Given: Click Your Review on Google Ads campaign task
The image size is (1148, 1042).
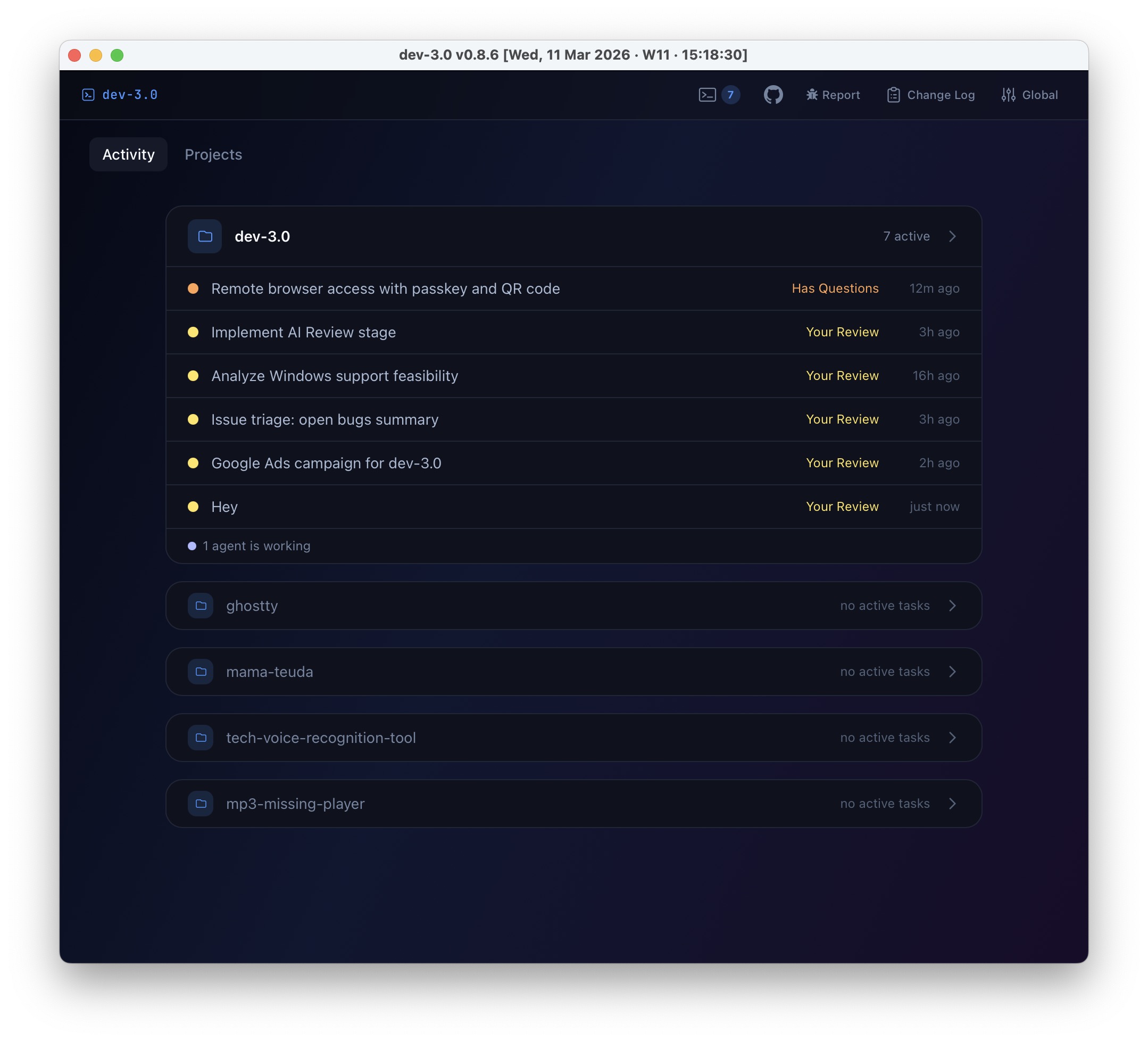Looking at the screenshot, I should pos(842,462).
